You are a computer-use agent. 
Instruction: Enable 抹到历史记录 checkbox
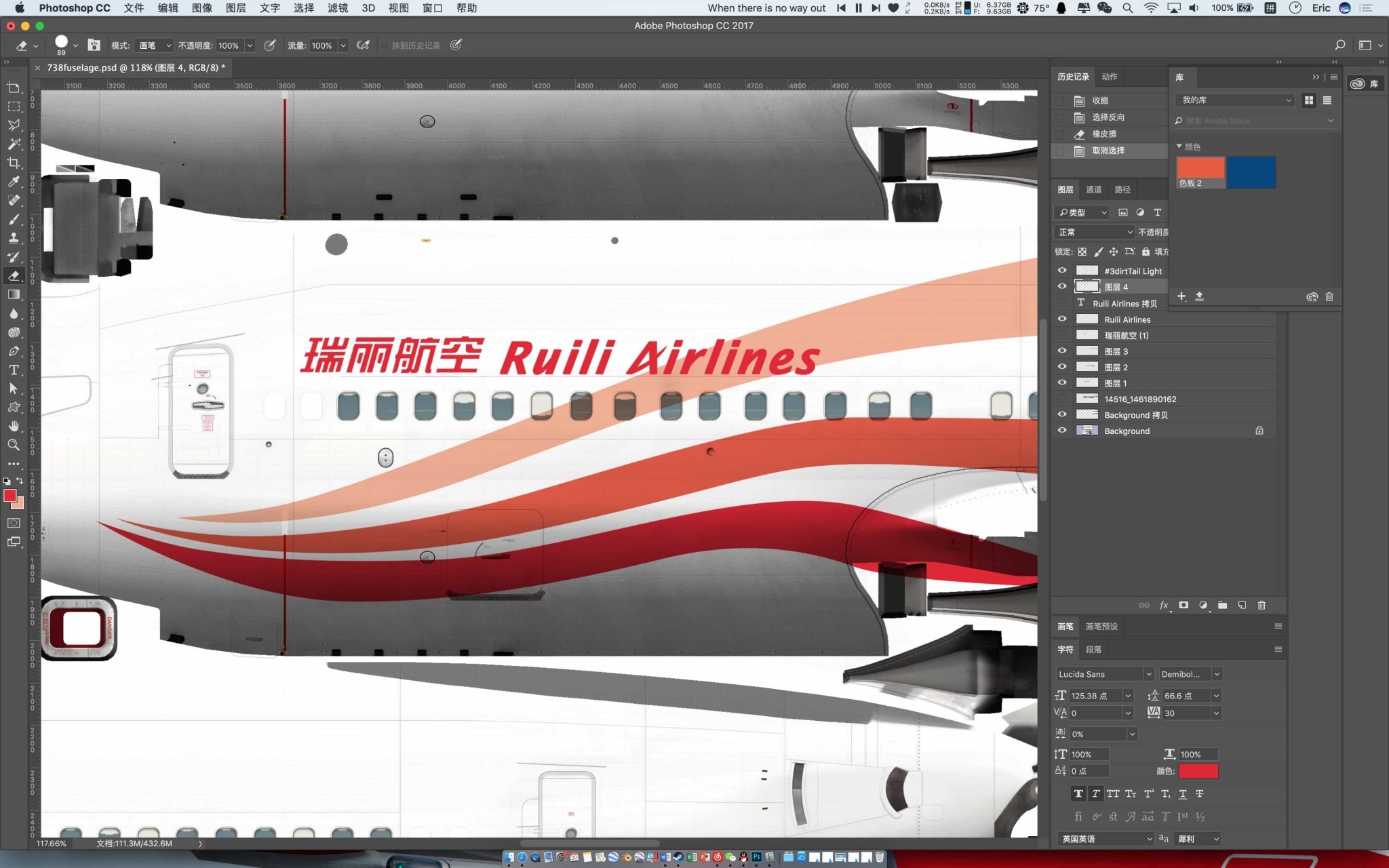(385, 45)
